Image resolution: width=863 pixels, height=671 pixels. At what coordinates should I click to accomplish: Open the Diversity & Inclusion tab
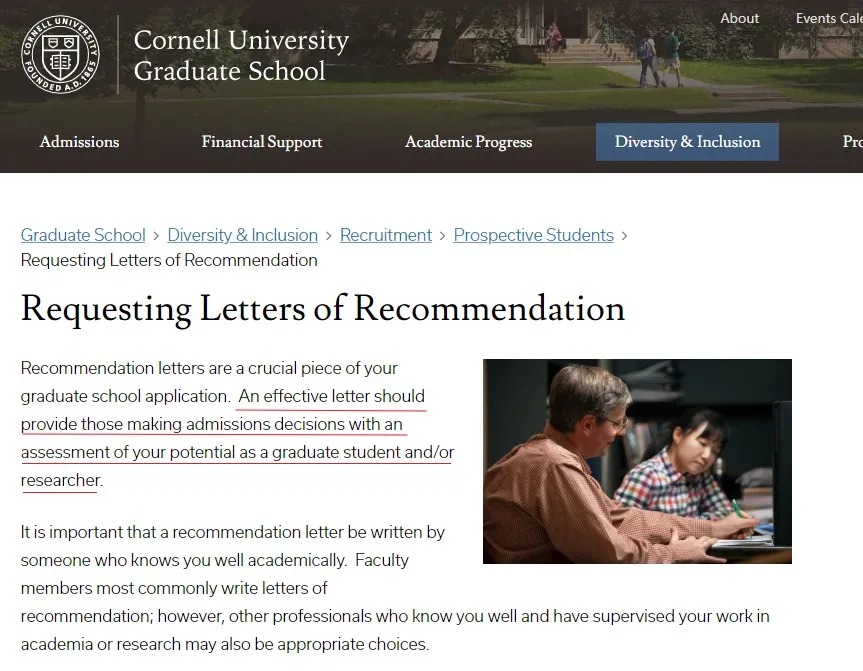click(687, 142)
